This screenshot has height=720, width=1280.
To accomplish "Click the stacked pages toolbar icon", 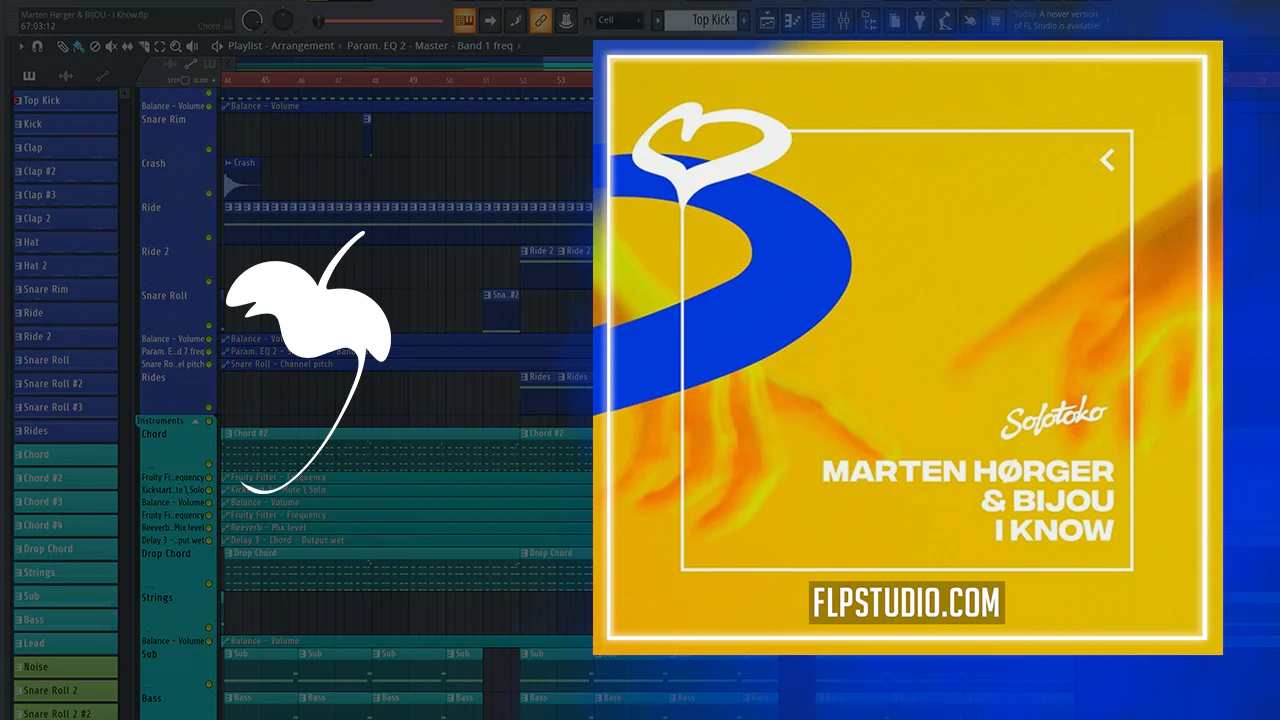I will coord(894,20).
